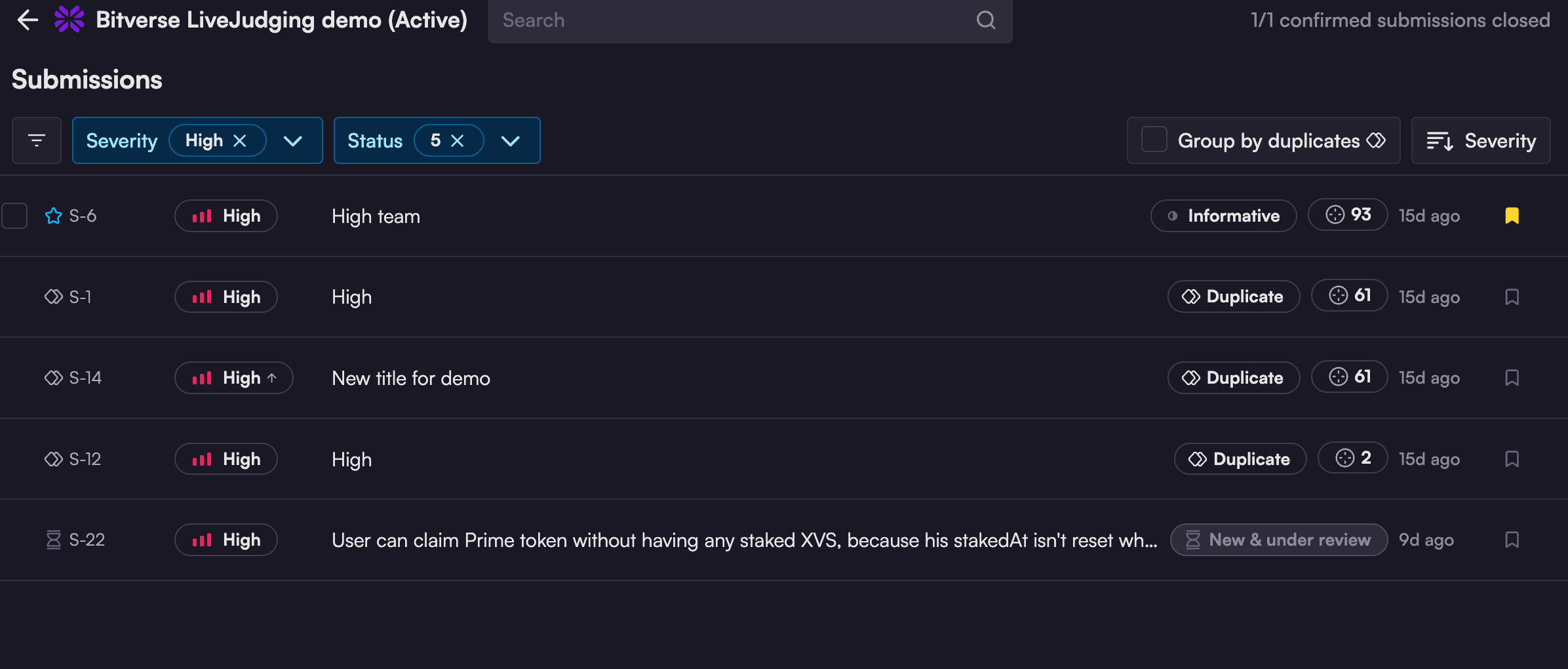
Task: Click the star icon on S-6
Action: (53, 216)
